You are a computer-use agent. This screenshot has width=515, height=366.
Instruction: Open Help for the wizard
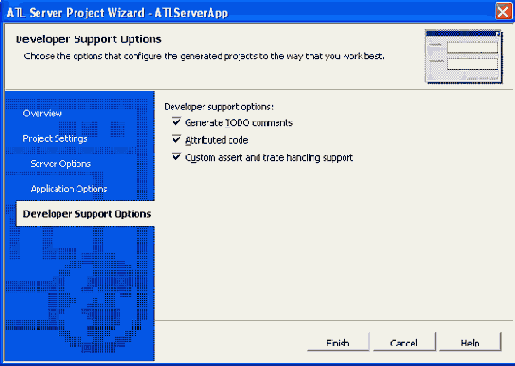point(470,342)
